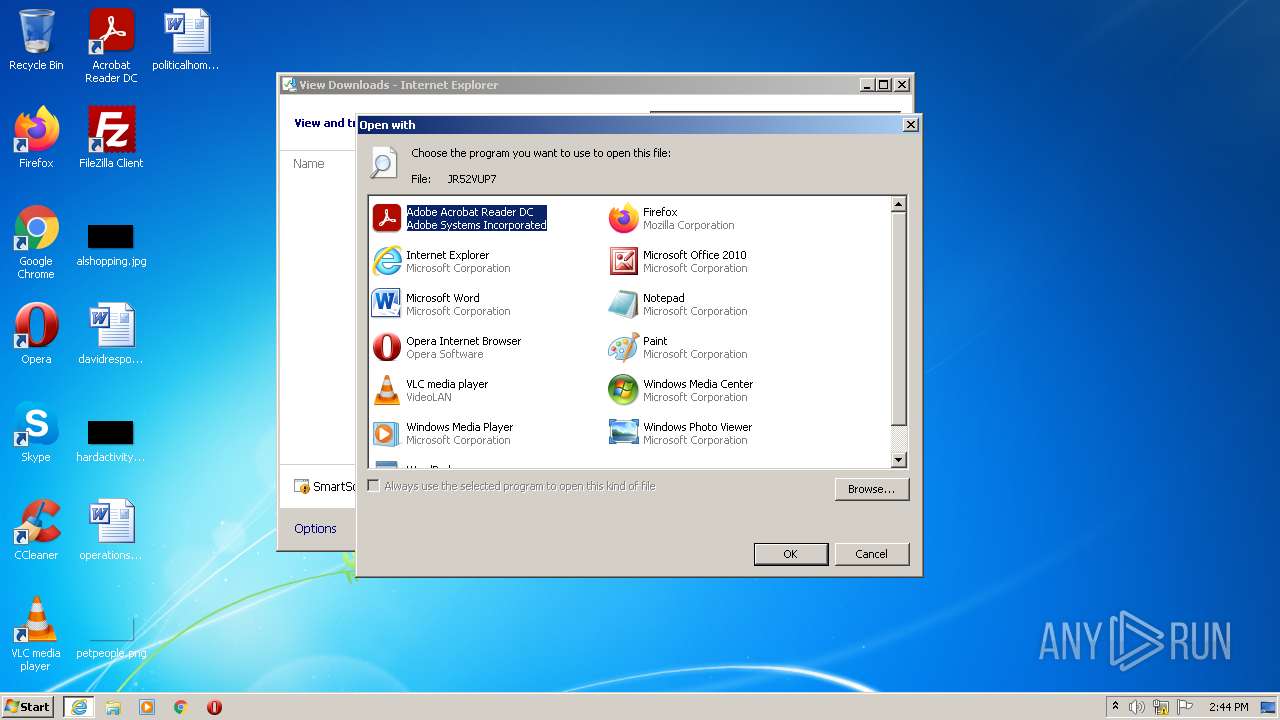This screenshot has width=1280, height=720.
Task: Open Chrome from taskbar
Action: (181, 707)
